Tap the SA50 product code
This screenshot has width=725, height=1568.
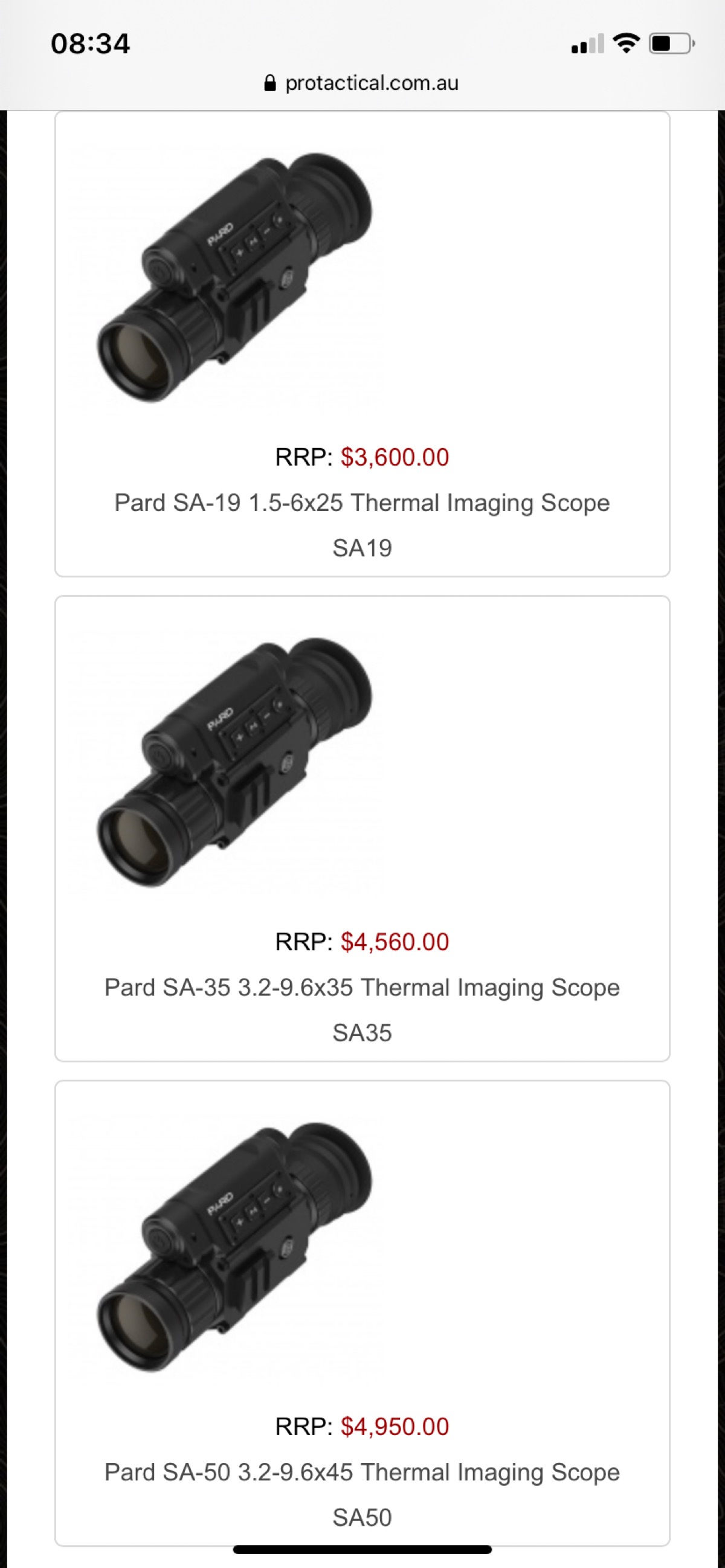(362, 1517)
